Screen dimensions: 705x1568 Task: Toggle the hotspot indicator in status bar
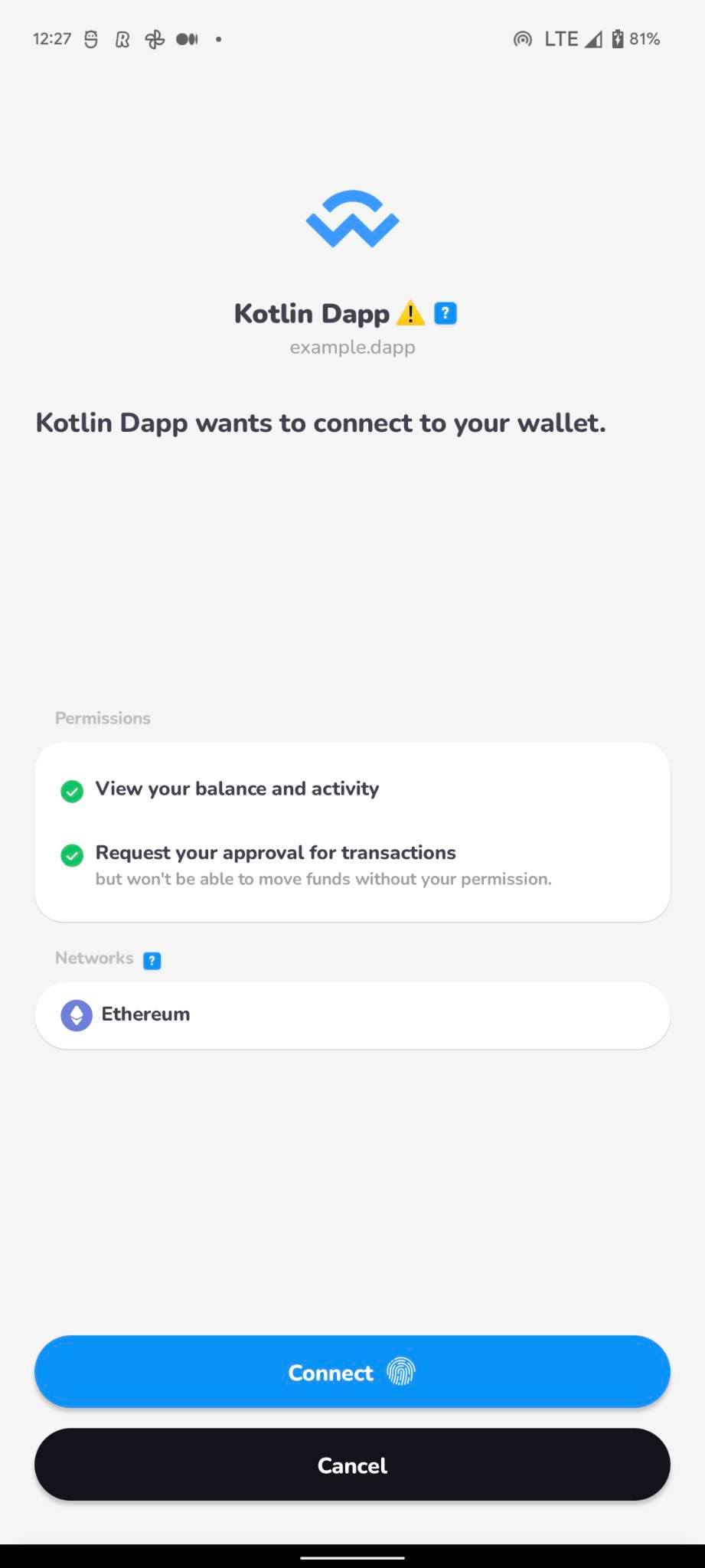(521, 38)
